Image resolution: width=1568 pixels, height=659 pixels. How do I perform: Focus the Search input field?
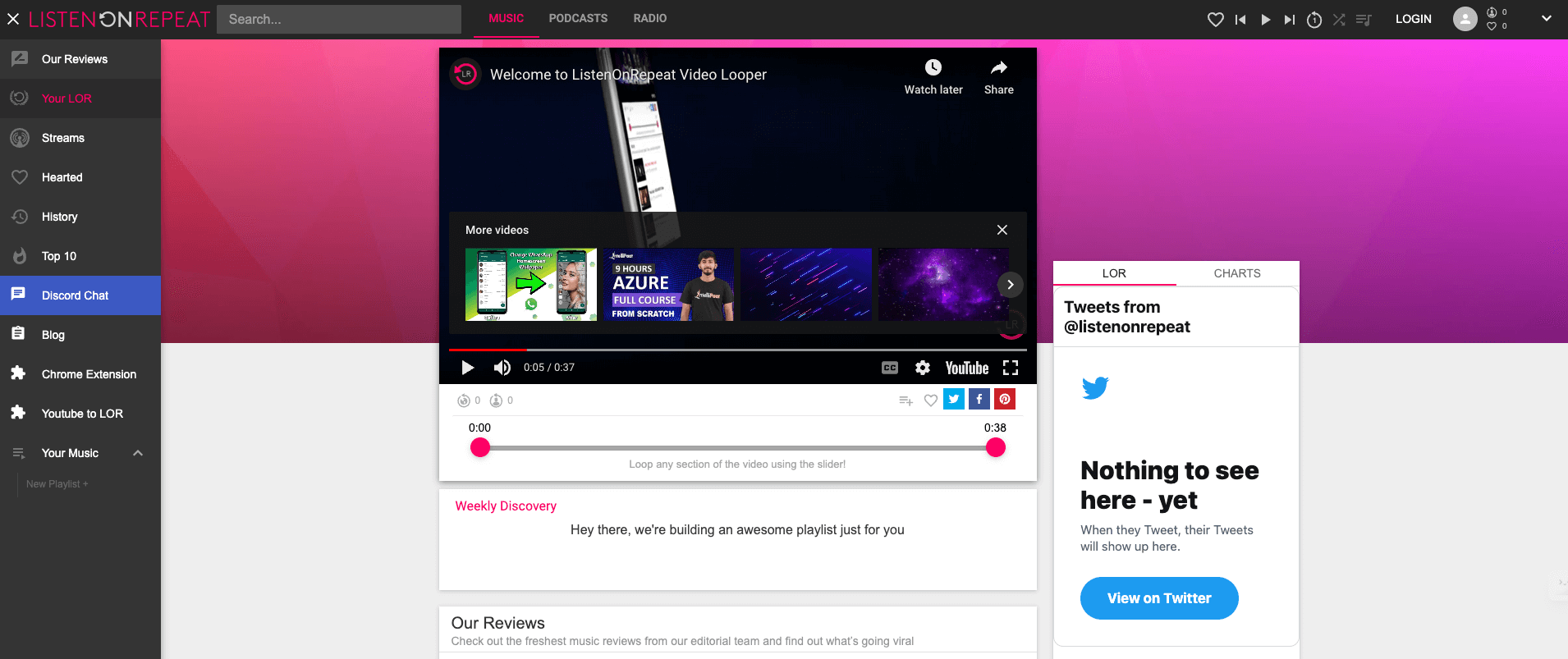click(x=339, y=19)
